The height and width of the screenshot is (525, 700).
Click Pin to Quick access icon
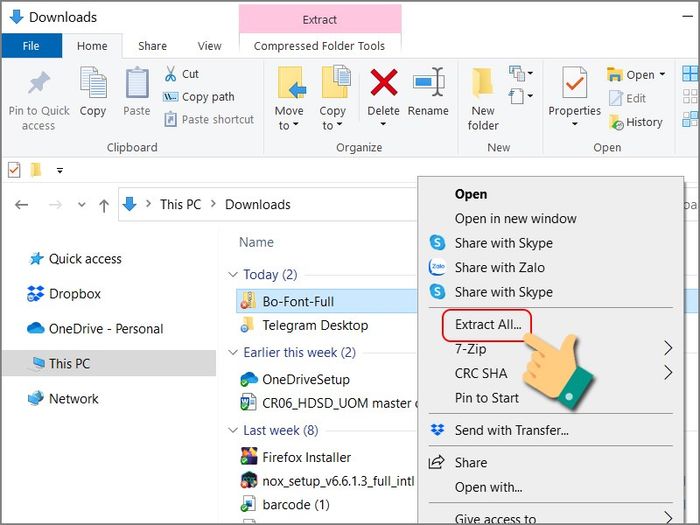tap(39, 83)
